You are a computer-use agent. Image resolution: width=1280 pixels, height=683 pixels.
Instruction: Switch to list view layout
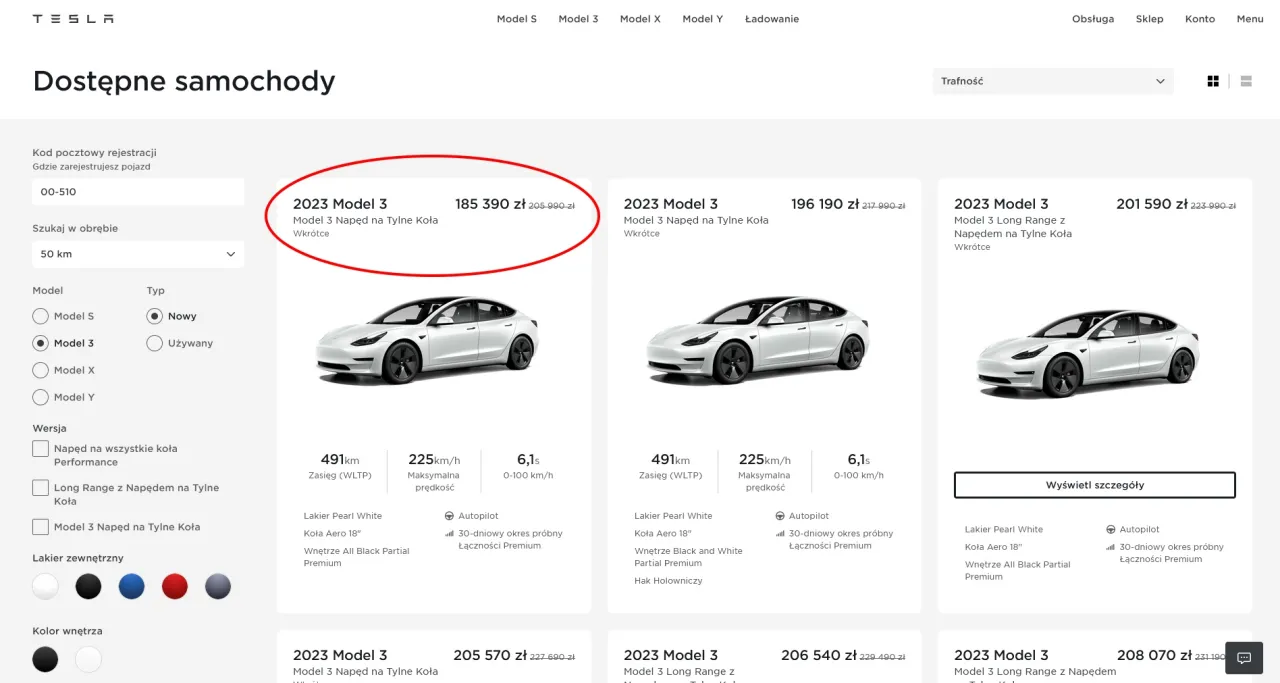(x=1245, y=81)
